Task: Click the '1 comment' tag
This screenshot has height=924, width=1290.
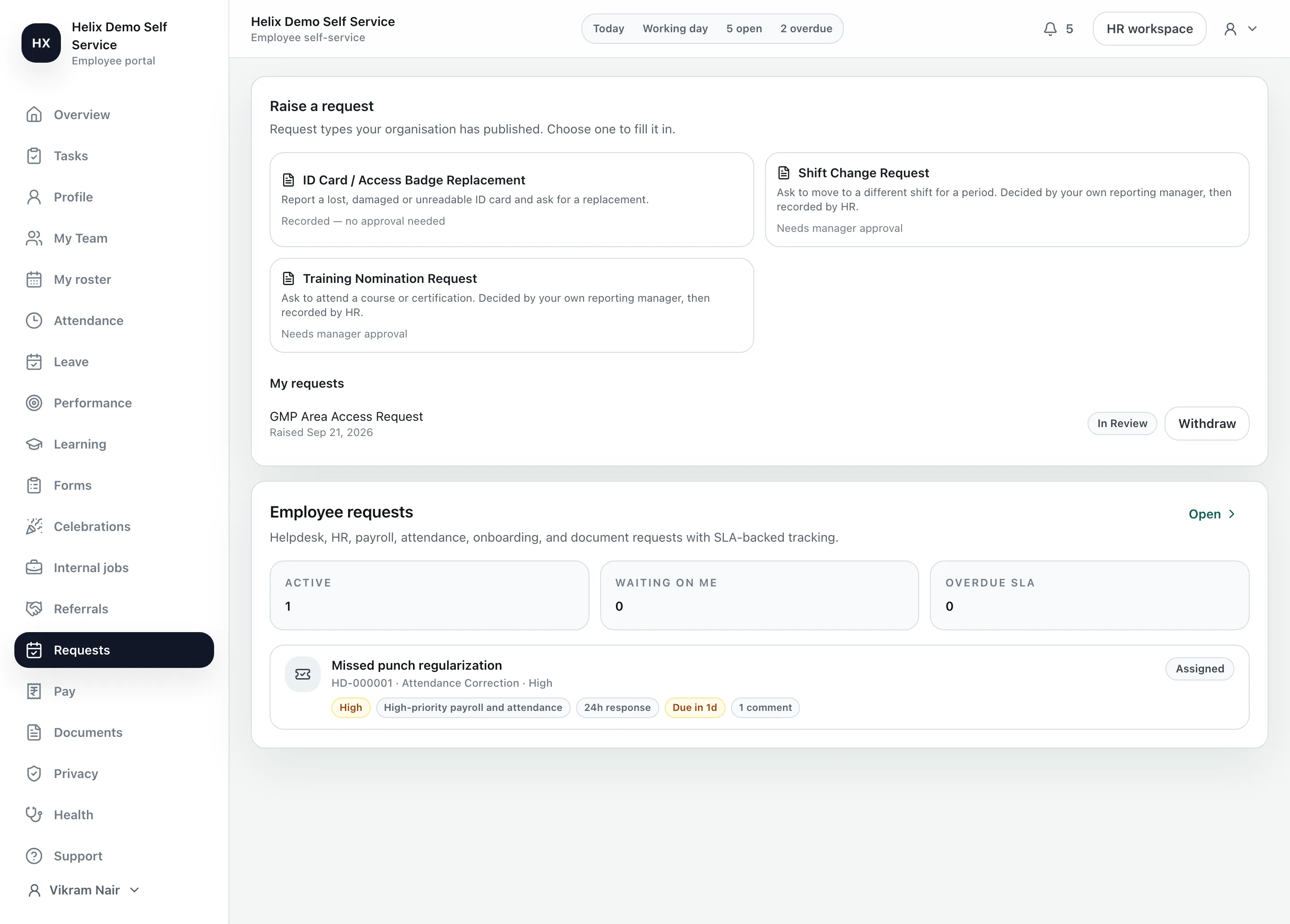Action: click(x=765, y=707)
